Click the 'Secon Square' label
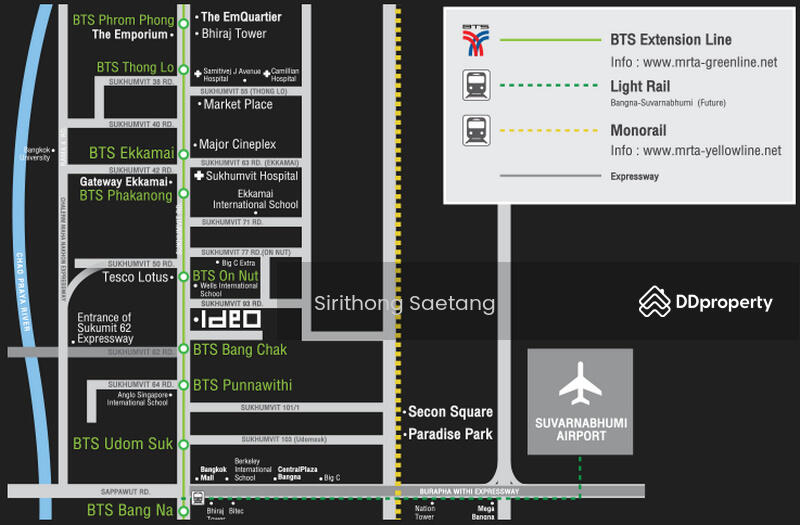 [x=451, y=412]
